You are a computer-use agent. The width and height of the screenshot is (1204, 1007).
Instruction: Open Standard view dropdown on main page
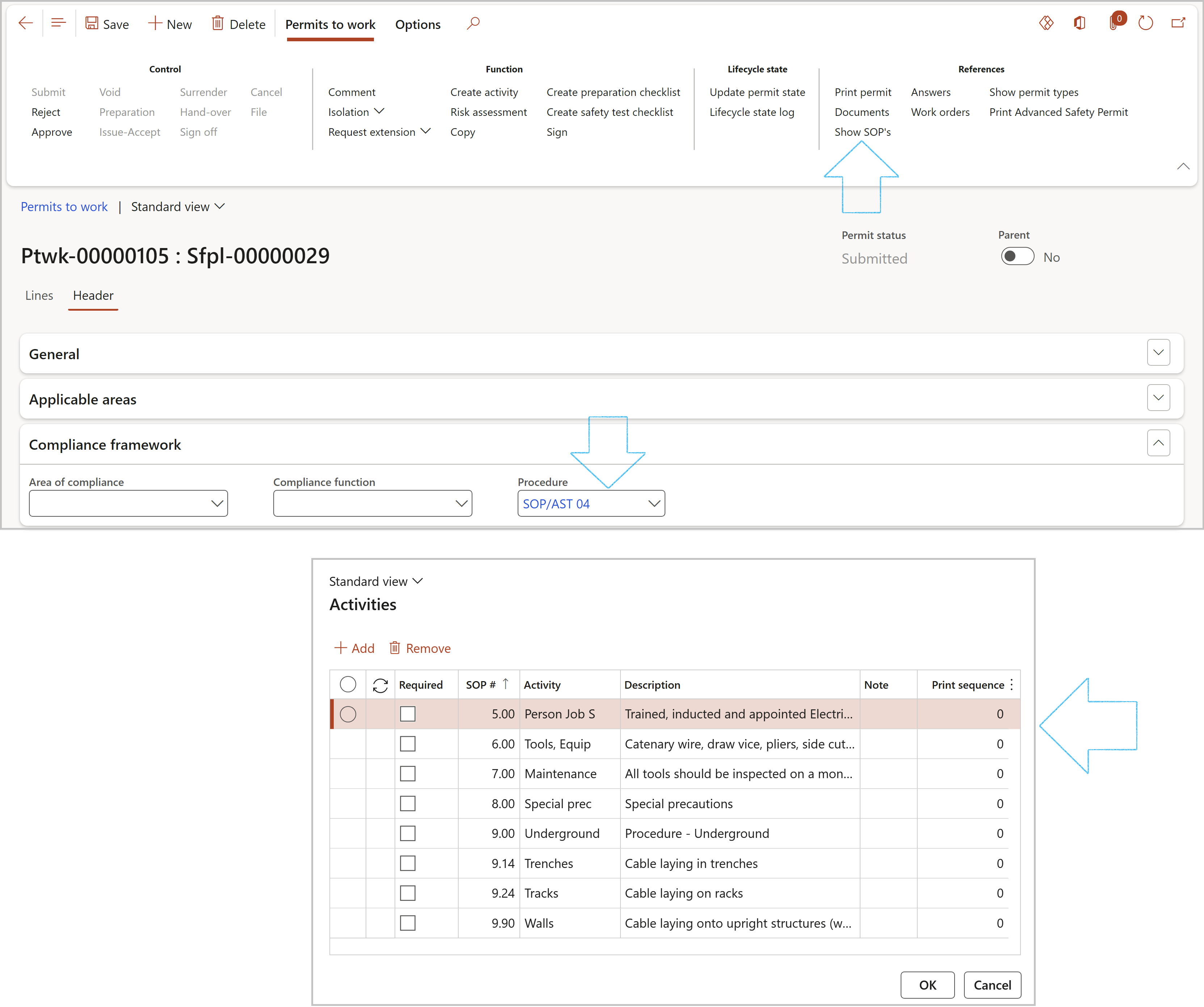coord(178,207)
